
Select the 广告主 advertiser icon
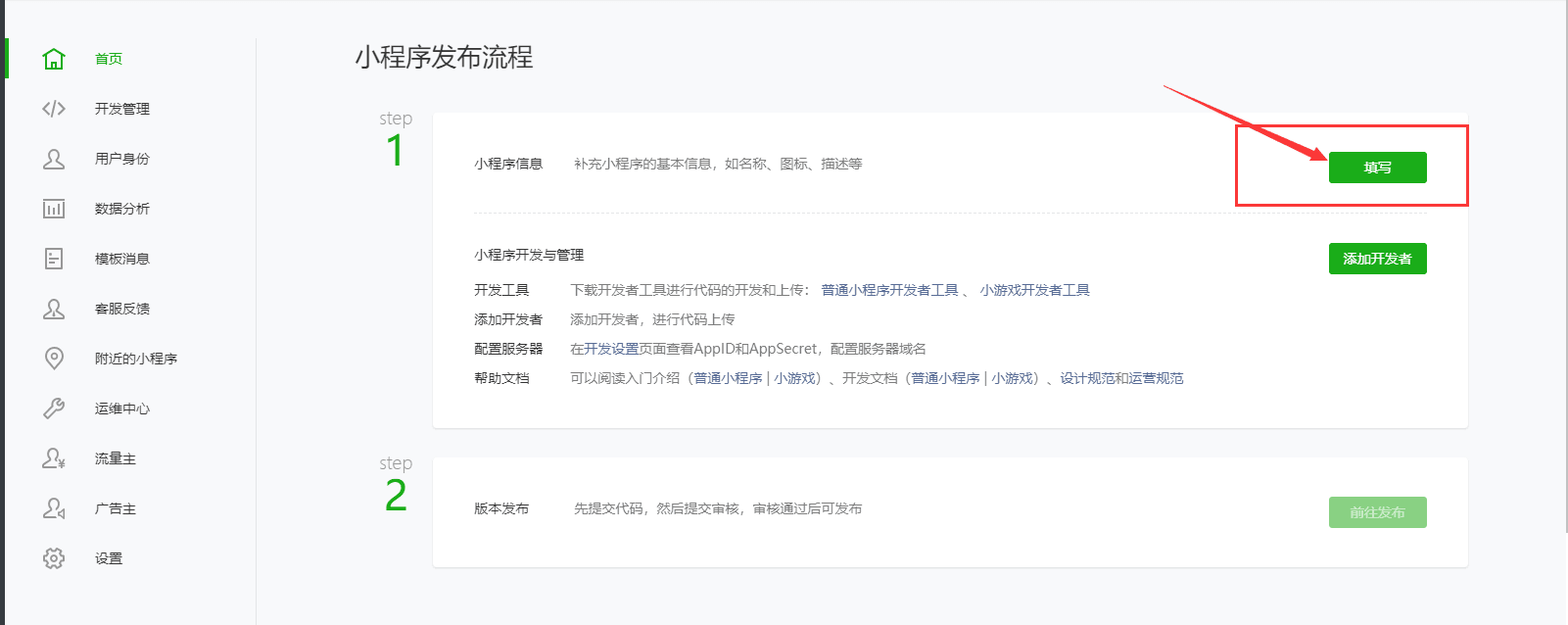[x=54, y=508]
